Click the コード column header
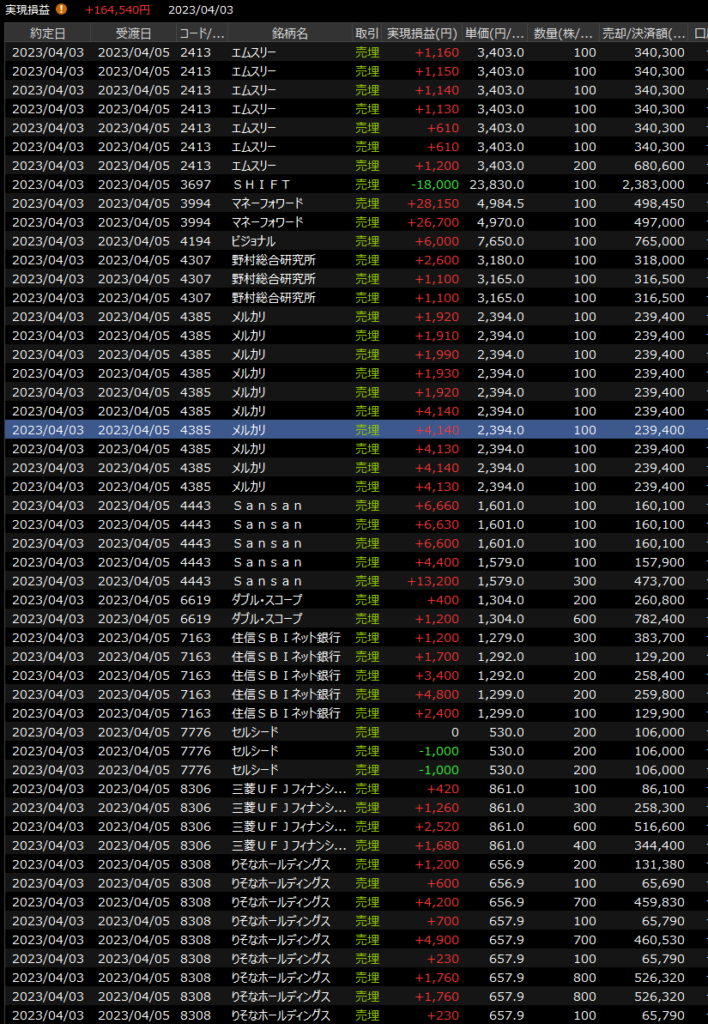The width and height of the screenshot is (708, 1024). point(201,33)
